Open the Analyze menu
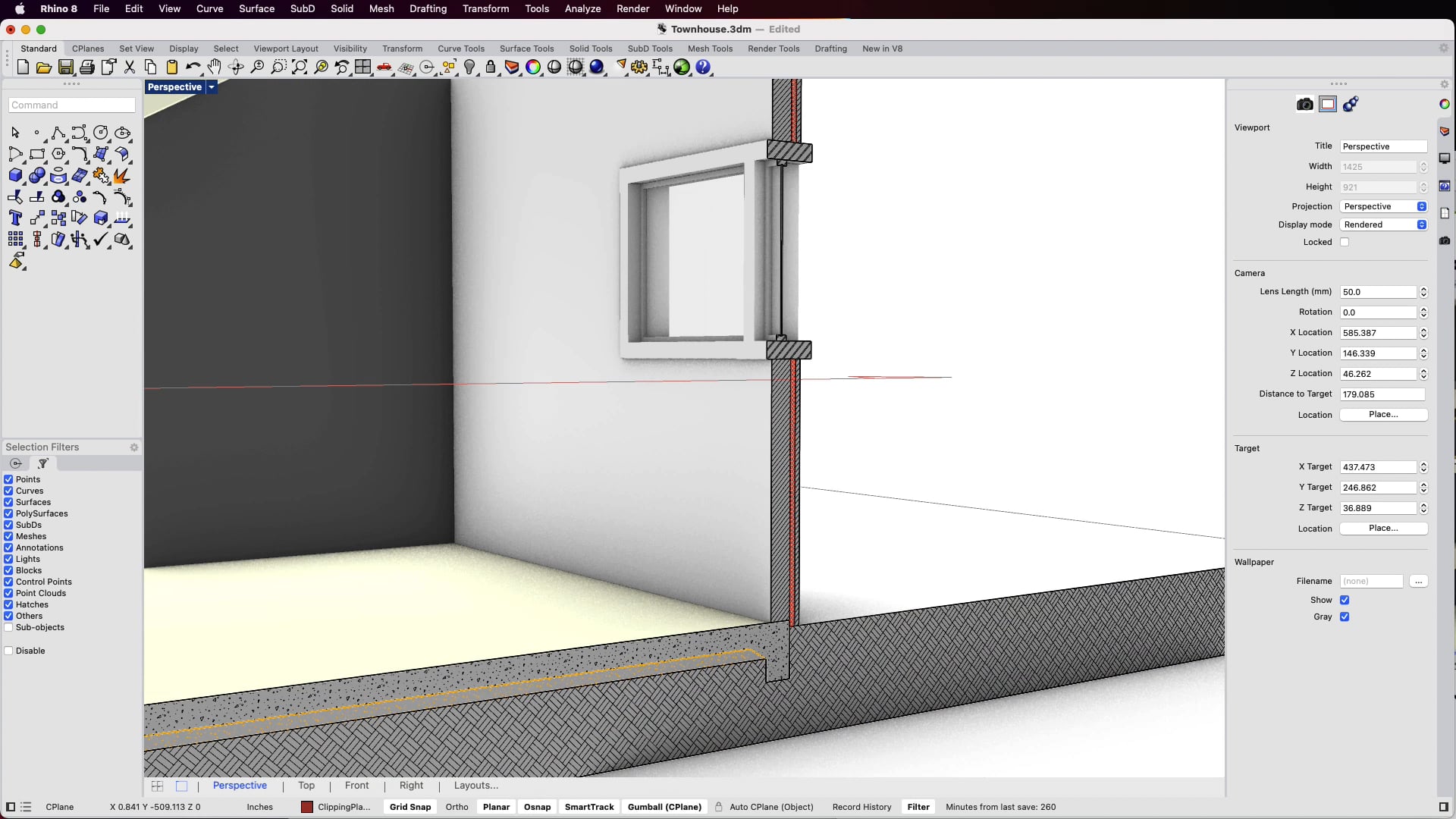Image resolution: width=1456 pixels, height=819 pixels. [582, 8]
